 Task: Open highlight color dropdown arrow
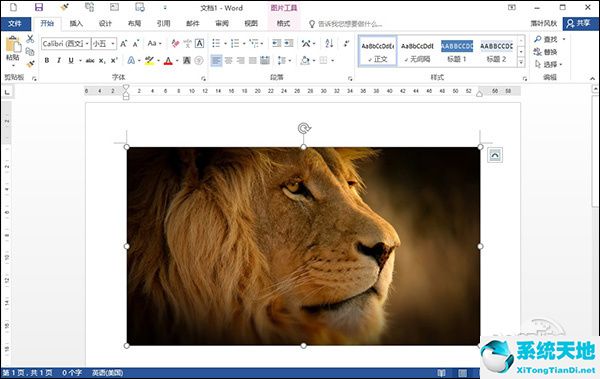158,60
